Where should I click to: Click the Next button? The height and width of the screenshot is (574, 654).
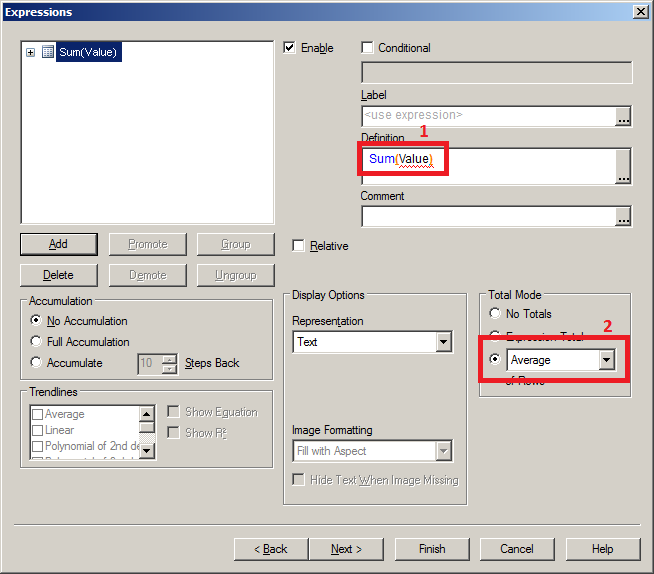[x=346, y=549]
